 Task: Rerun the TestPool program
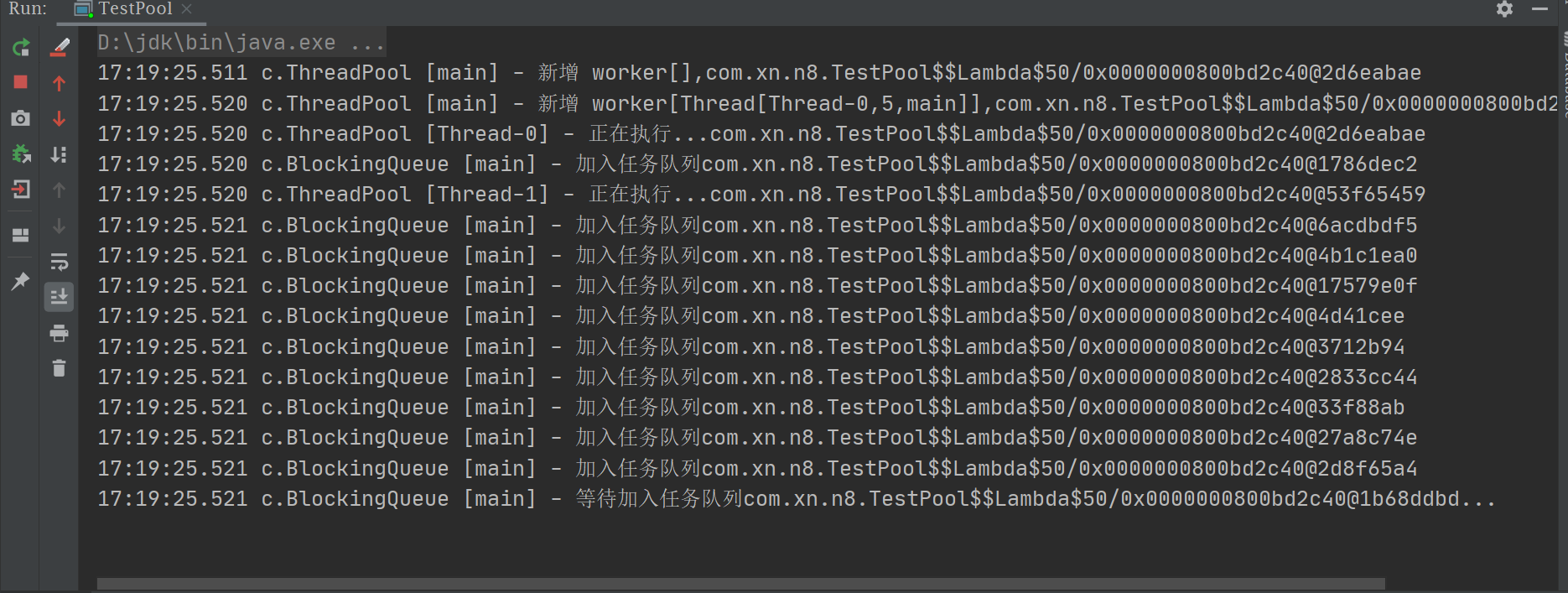click(21, 47)
